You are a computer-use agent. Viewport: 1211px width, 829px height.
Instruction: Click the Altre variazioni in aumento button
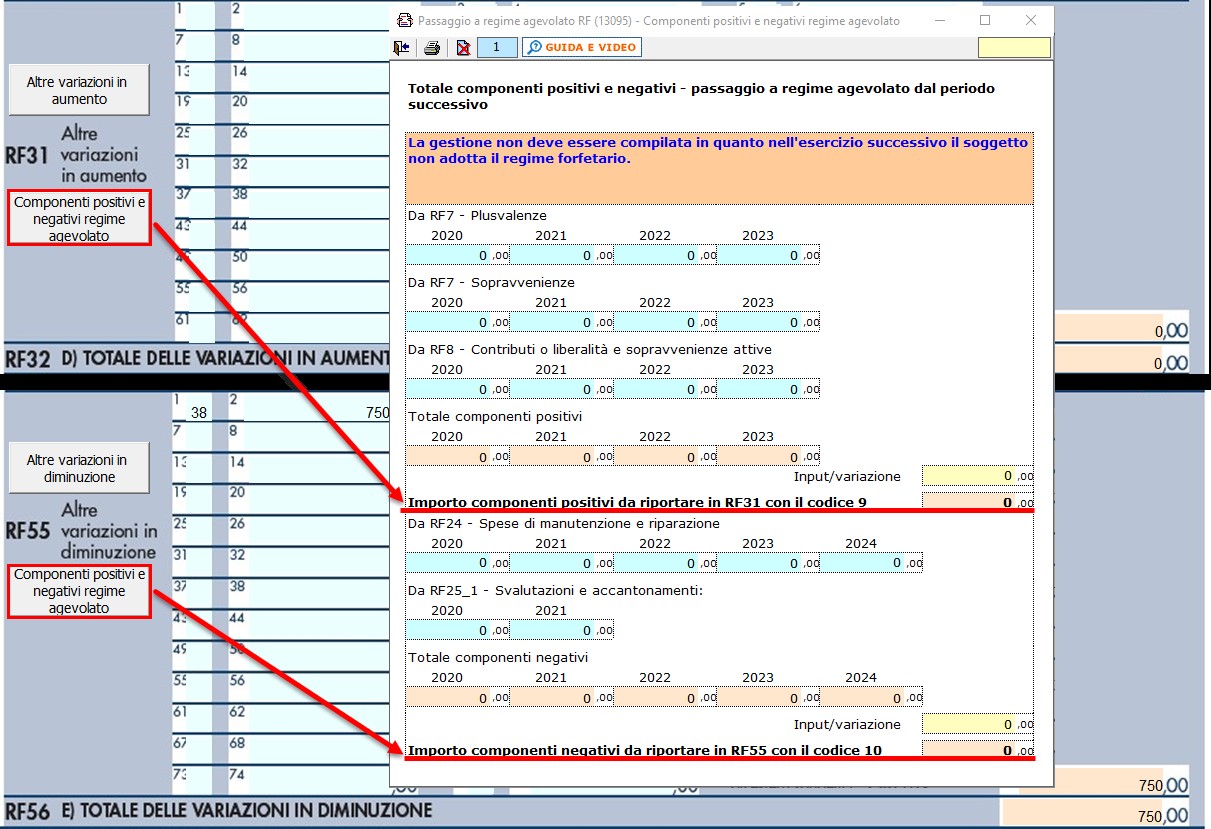coord(79,91)
